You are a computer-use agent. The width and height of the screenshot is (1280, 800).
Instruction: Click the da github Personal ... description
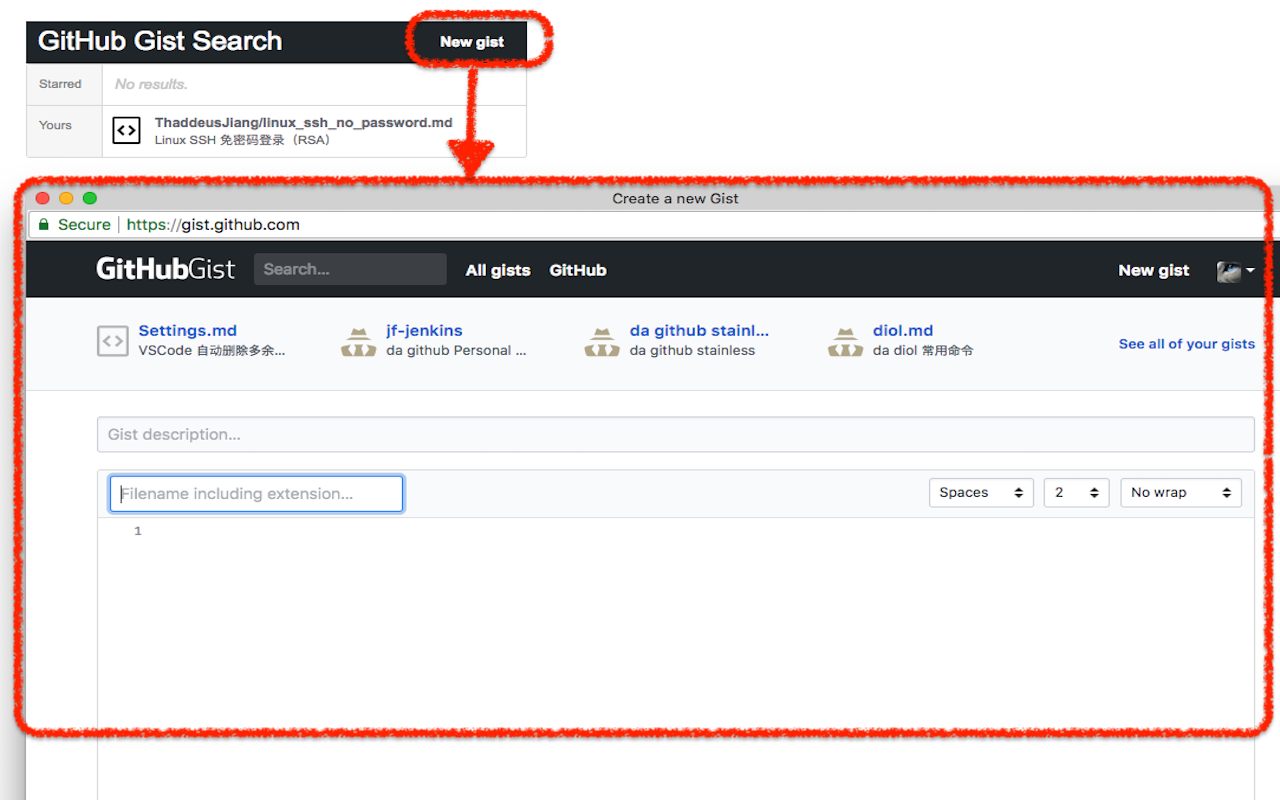pyautogui.click(x=456, y=350)
